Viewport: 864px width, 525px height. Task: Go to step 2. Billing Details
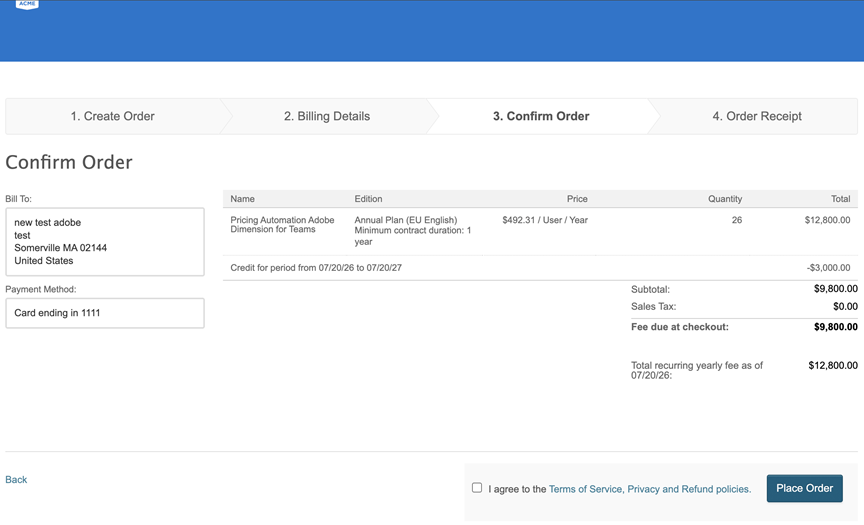[x=327, y=116]
